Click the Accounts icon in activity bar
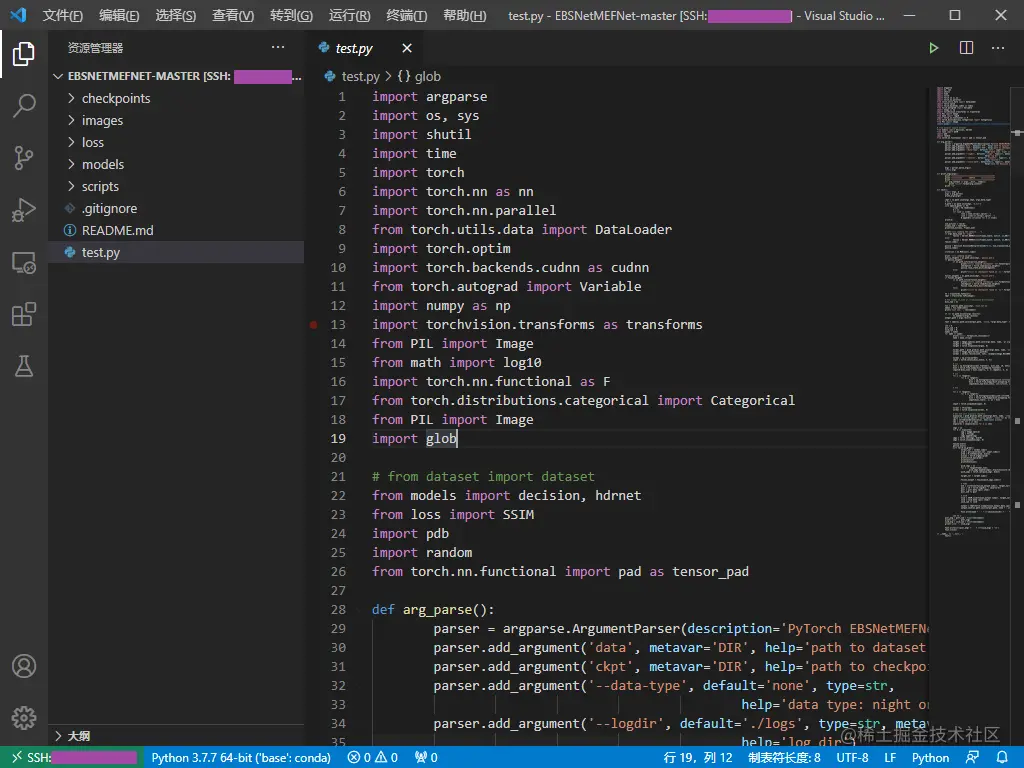The height and width of the screenshot is (768, 1024). pyautogui.click(x=24, y=666)
